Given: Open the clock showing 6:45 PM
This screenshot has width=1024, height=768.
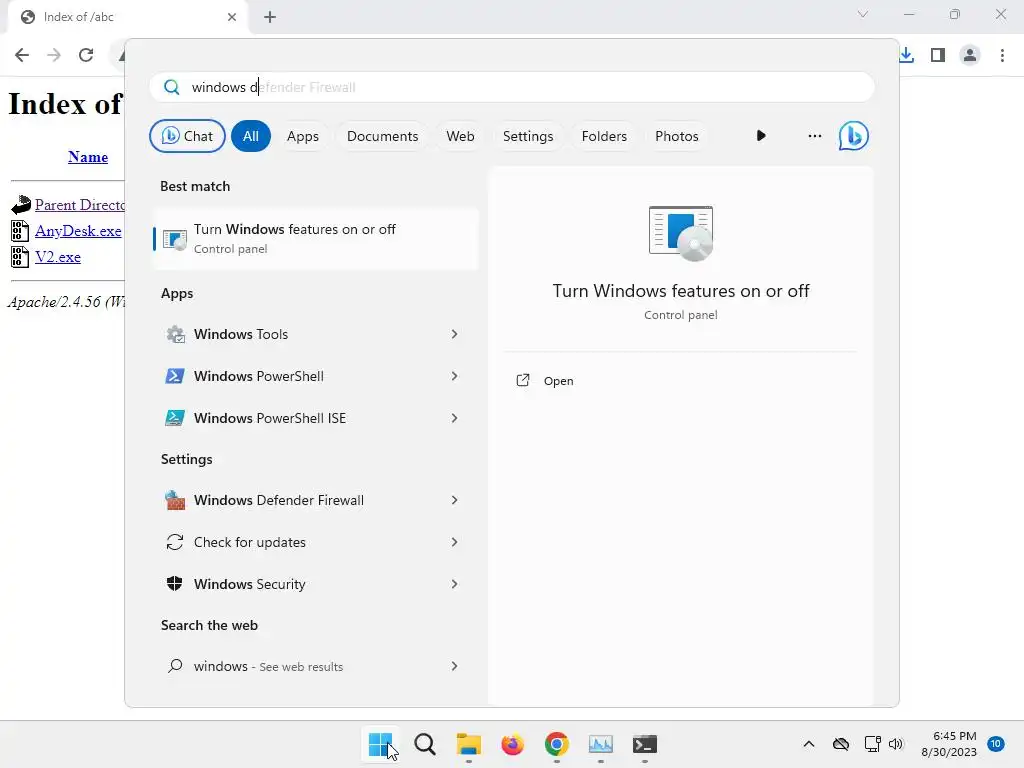Looking at the screenshot, I should click(949, 744).
